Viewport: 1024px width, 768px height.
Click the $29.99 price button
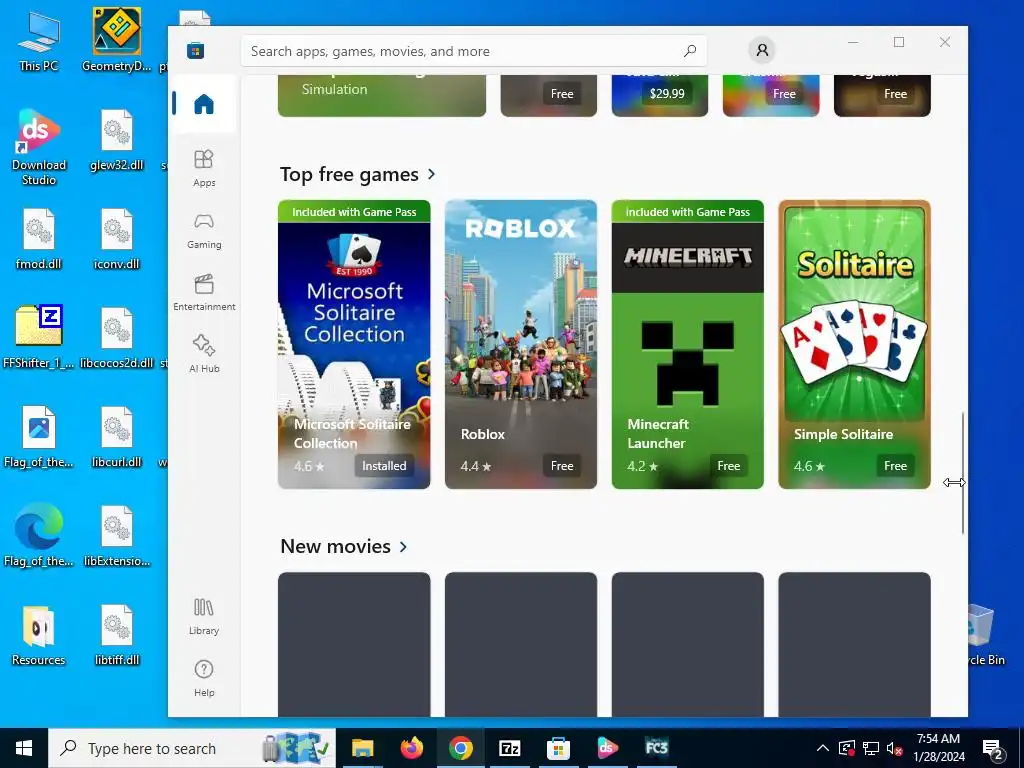tap(667, 93)
